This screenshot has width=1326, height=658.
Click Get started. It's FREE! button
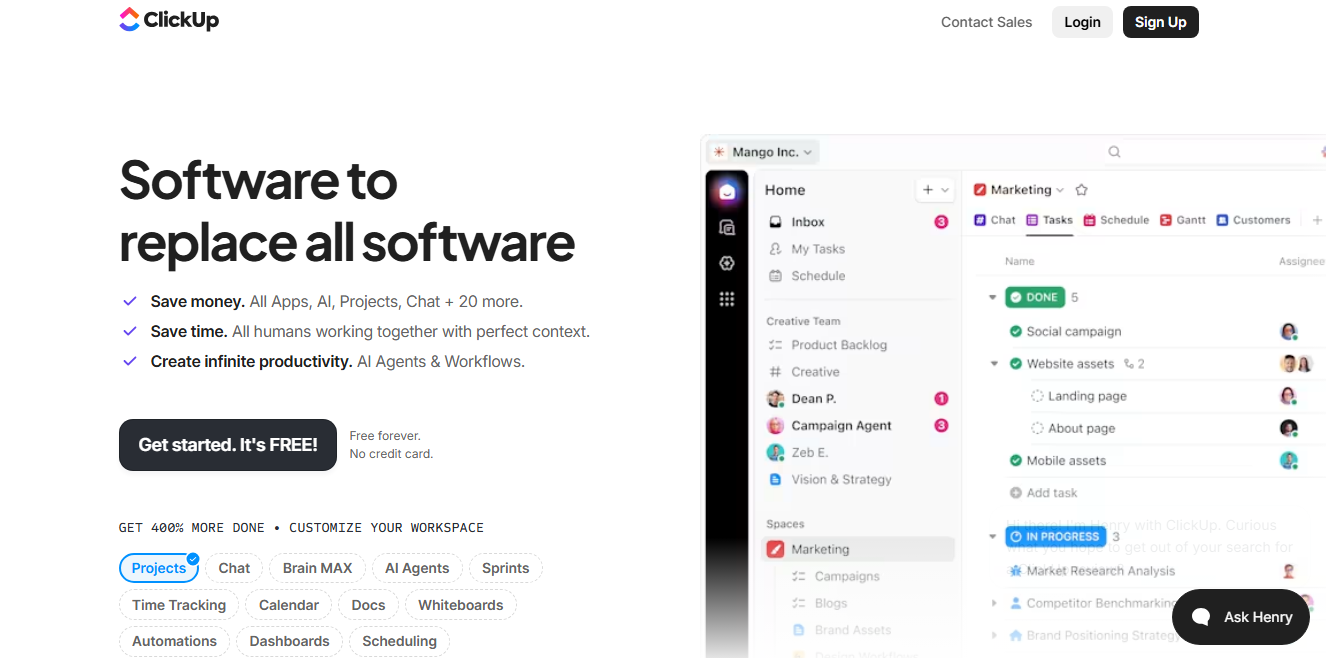tap(228, 445)
